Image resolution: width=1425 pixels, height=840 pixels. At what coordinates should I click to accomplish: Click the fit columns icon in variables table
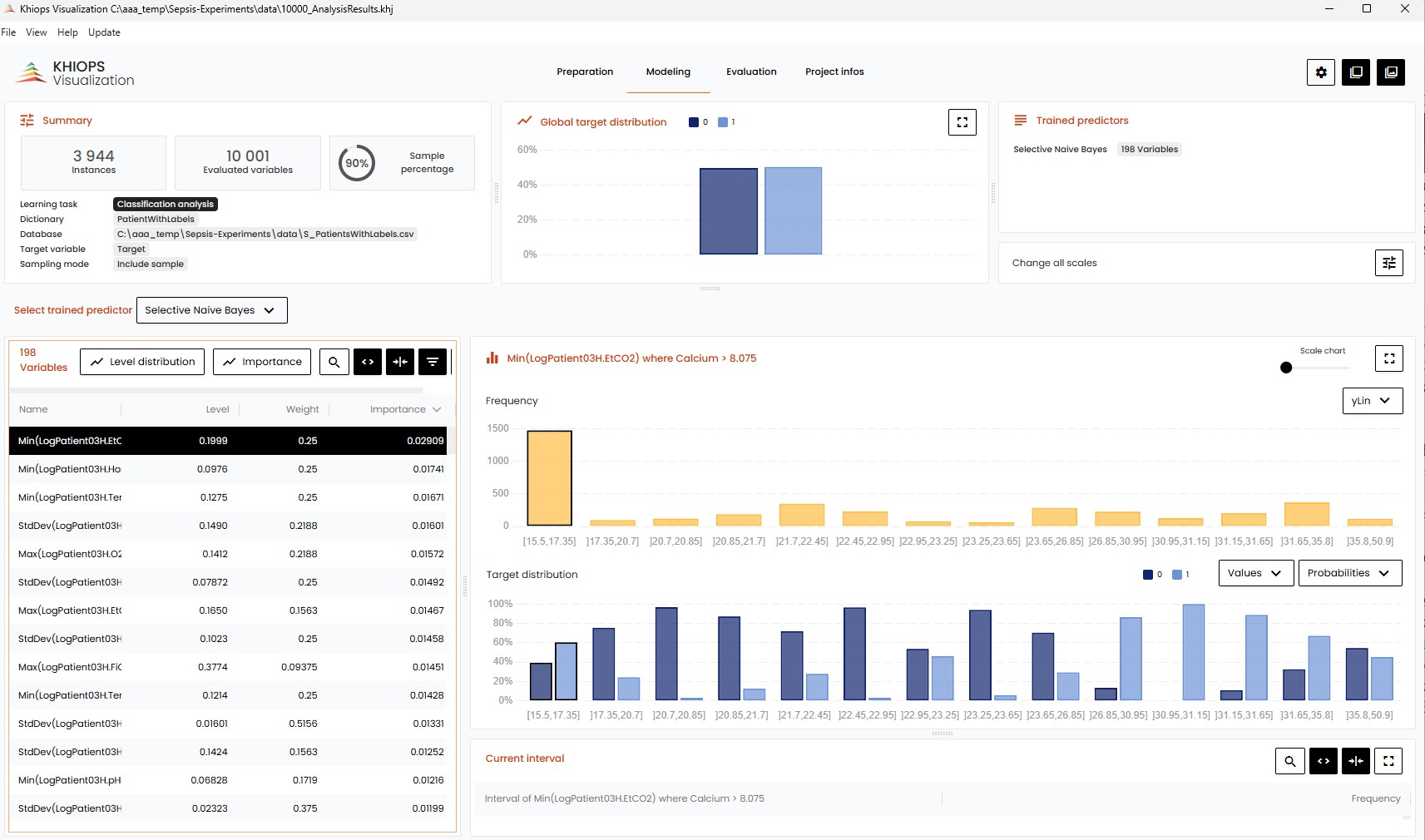coord(400,362)
